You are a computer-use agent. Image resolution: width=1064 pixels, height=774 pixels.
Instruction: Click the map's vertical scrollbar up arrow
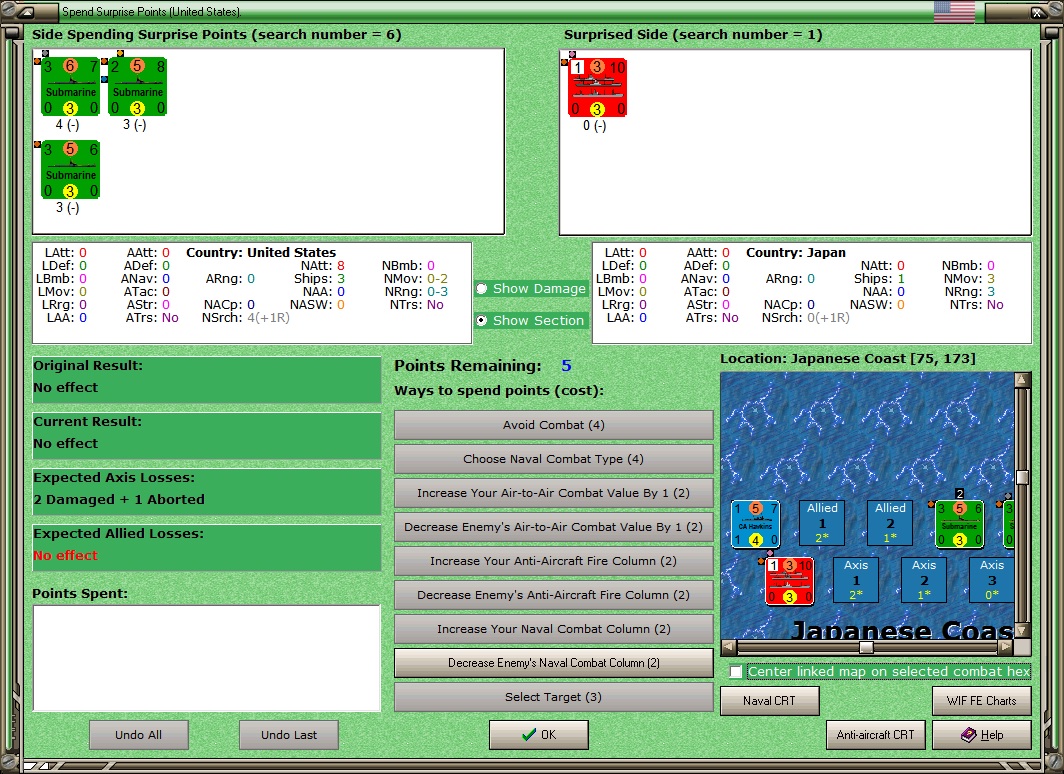coord(1023,380)
